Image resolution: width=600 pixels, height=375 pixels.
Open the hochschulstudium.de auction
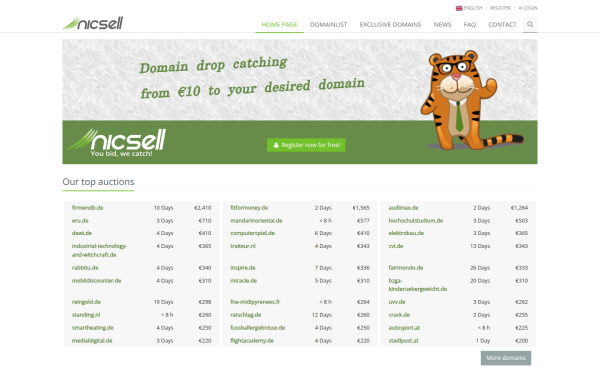click(416, 221)
